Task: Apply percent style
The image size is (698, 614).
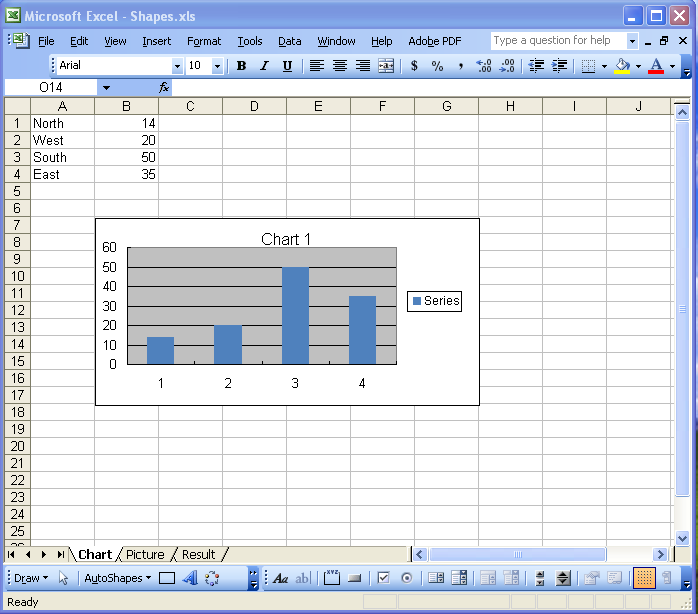Action: pyautogui.click(x=437, y=66)
